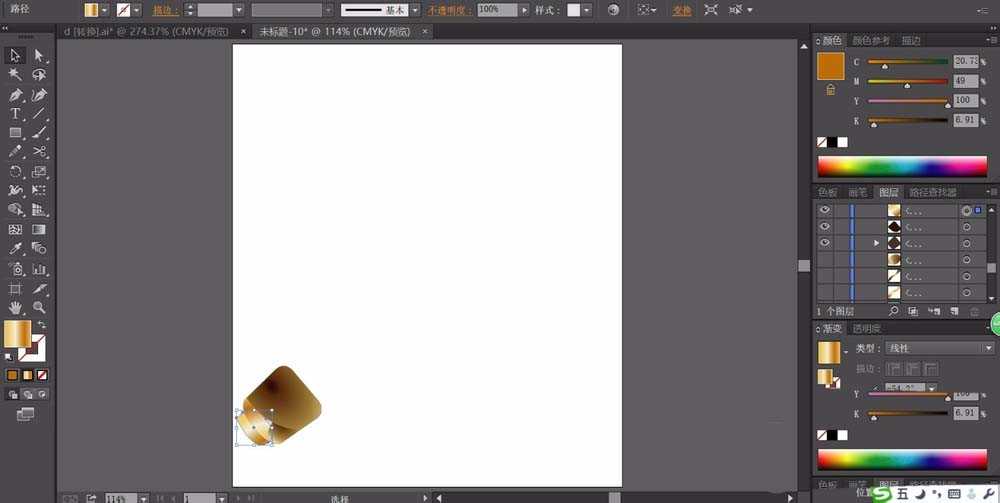This screenshot has width=1000, height=503.
Task: Click the 变换 link in control bar
Action: [x=681, y=10]
